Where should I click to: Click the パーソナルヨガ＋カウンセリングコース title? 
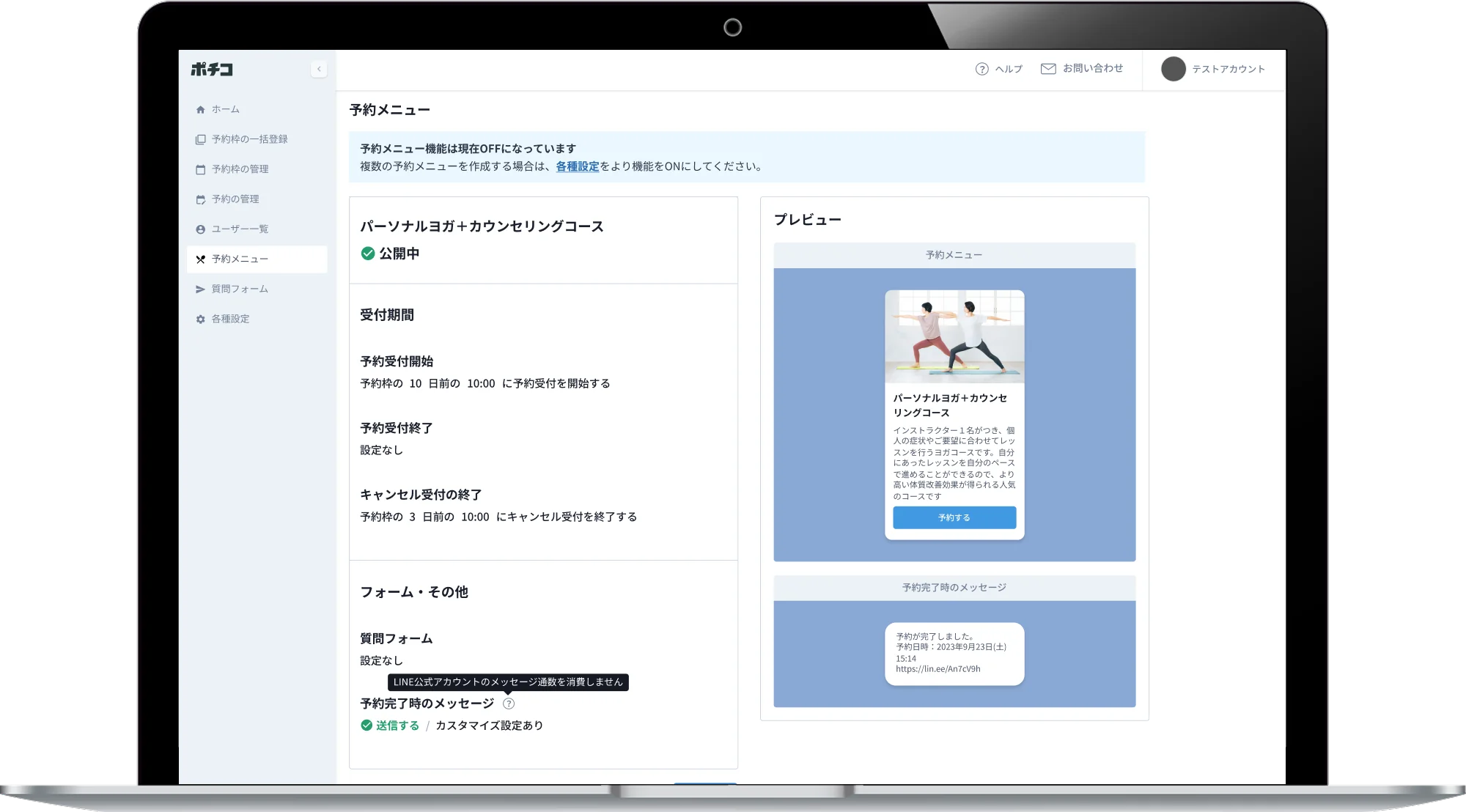[482, 226]
